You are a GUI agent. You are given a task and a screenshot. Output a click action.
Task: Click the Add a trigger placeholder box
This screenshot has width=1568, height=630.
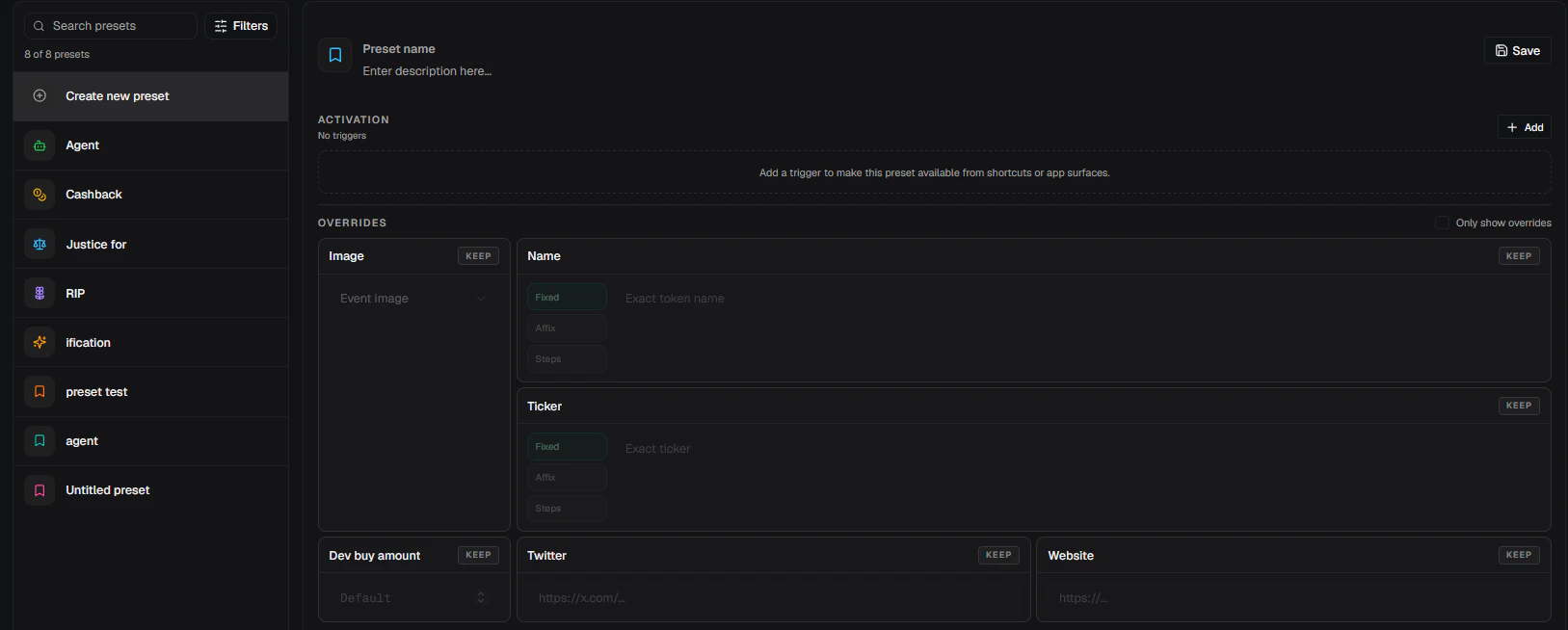click(935, 173)
